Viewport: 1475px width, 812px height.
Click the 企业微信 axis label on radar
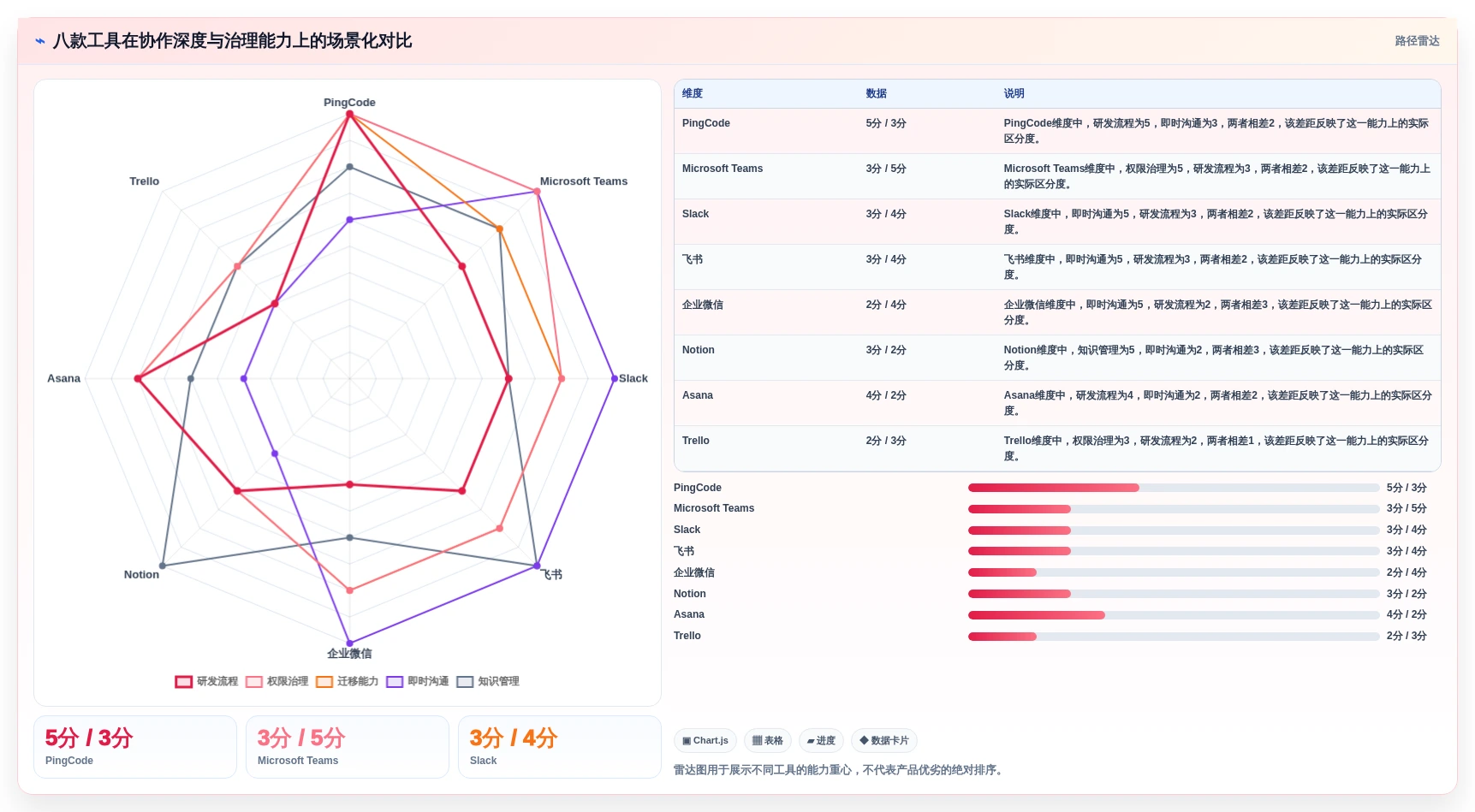pos(349,654)
